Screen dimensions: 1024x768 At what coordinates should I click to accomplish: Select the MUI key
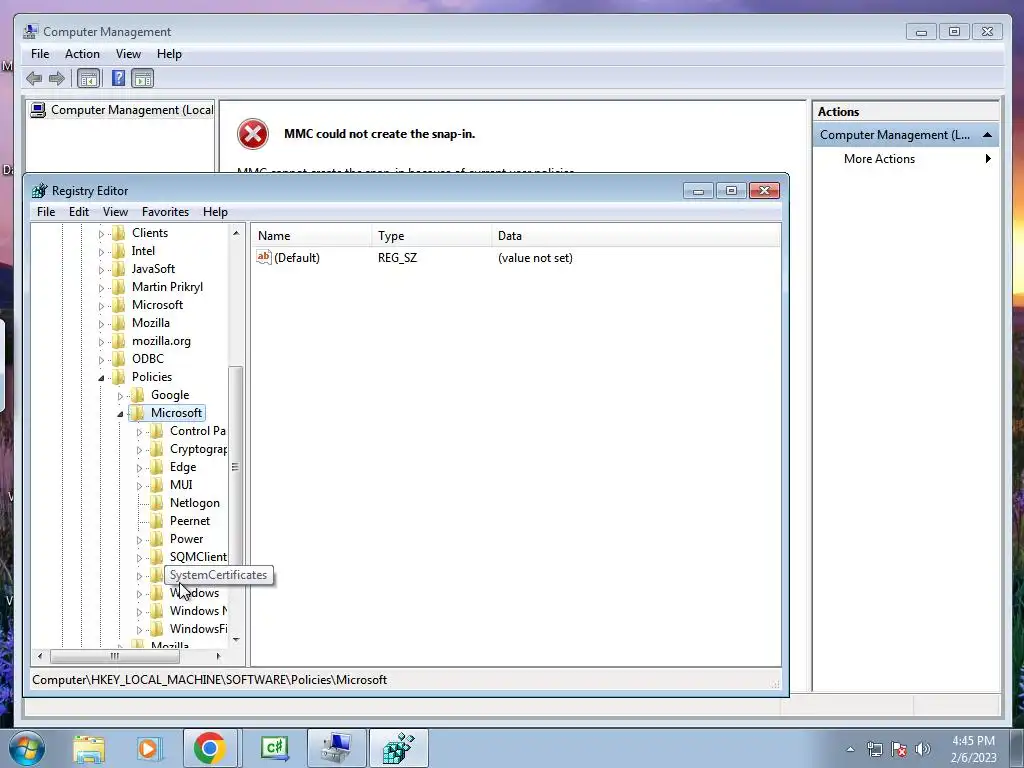click(x=181, y=485)
